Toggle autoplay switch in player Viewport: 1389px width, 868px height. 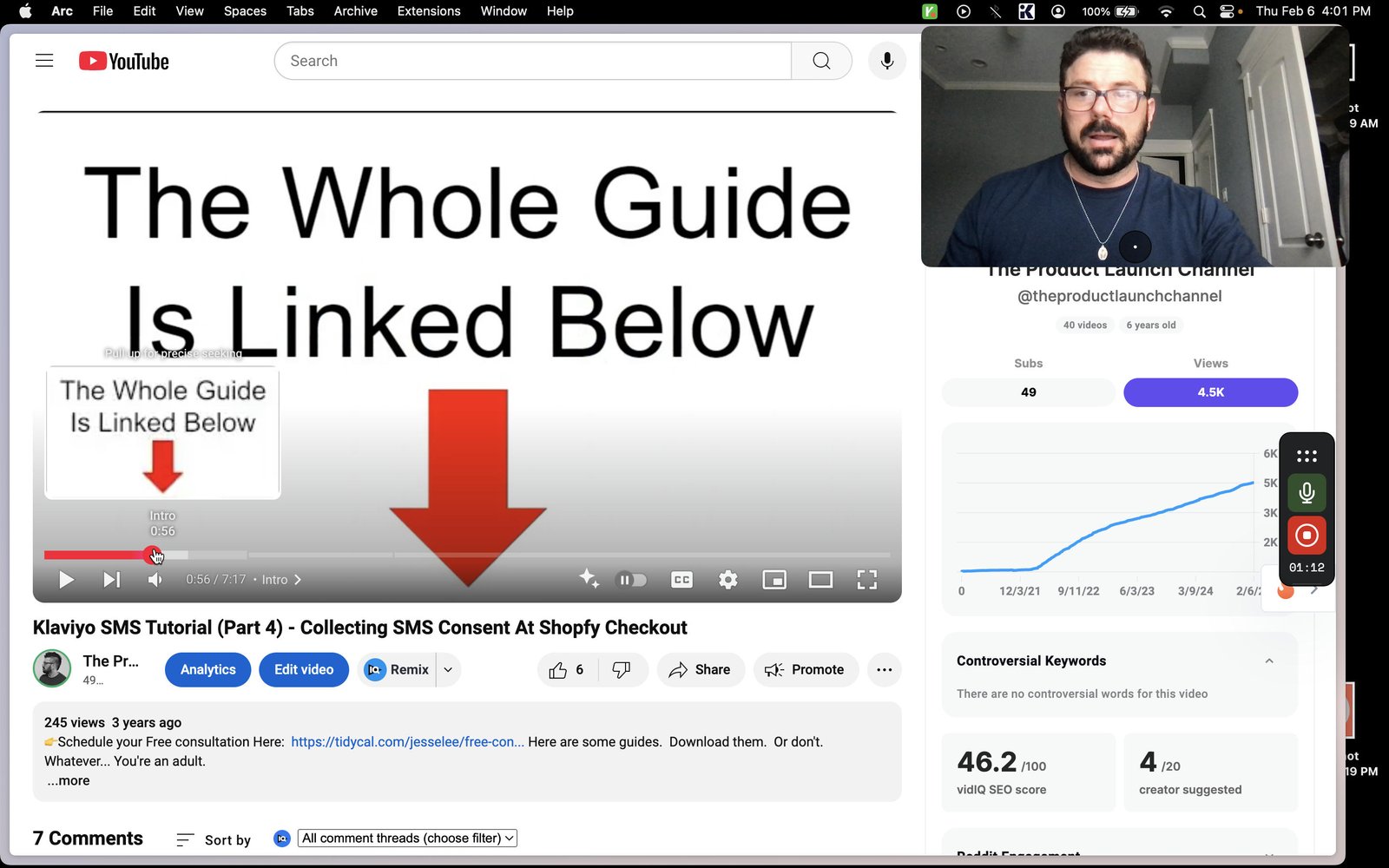click(631, 580)
